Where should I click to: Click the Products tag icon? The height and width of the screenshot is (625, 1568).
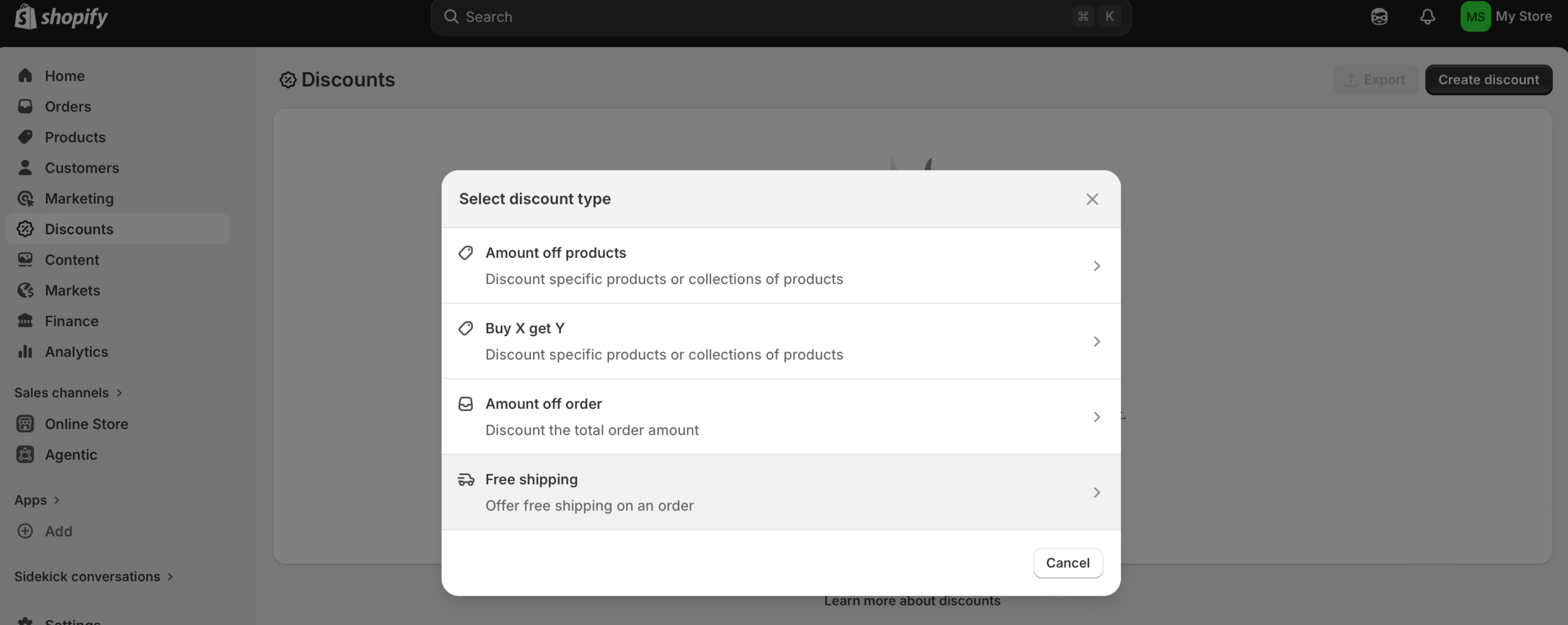[25, 137]
